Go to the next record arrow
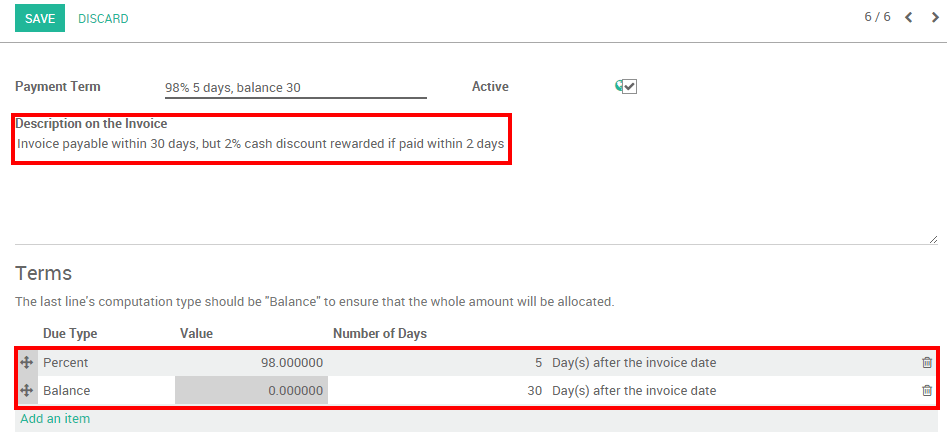Viewport: 947px width, 437px height. point(935,18)
